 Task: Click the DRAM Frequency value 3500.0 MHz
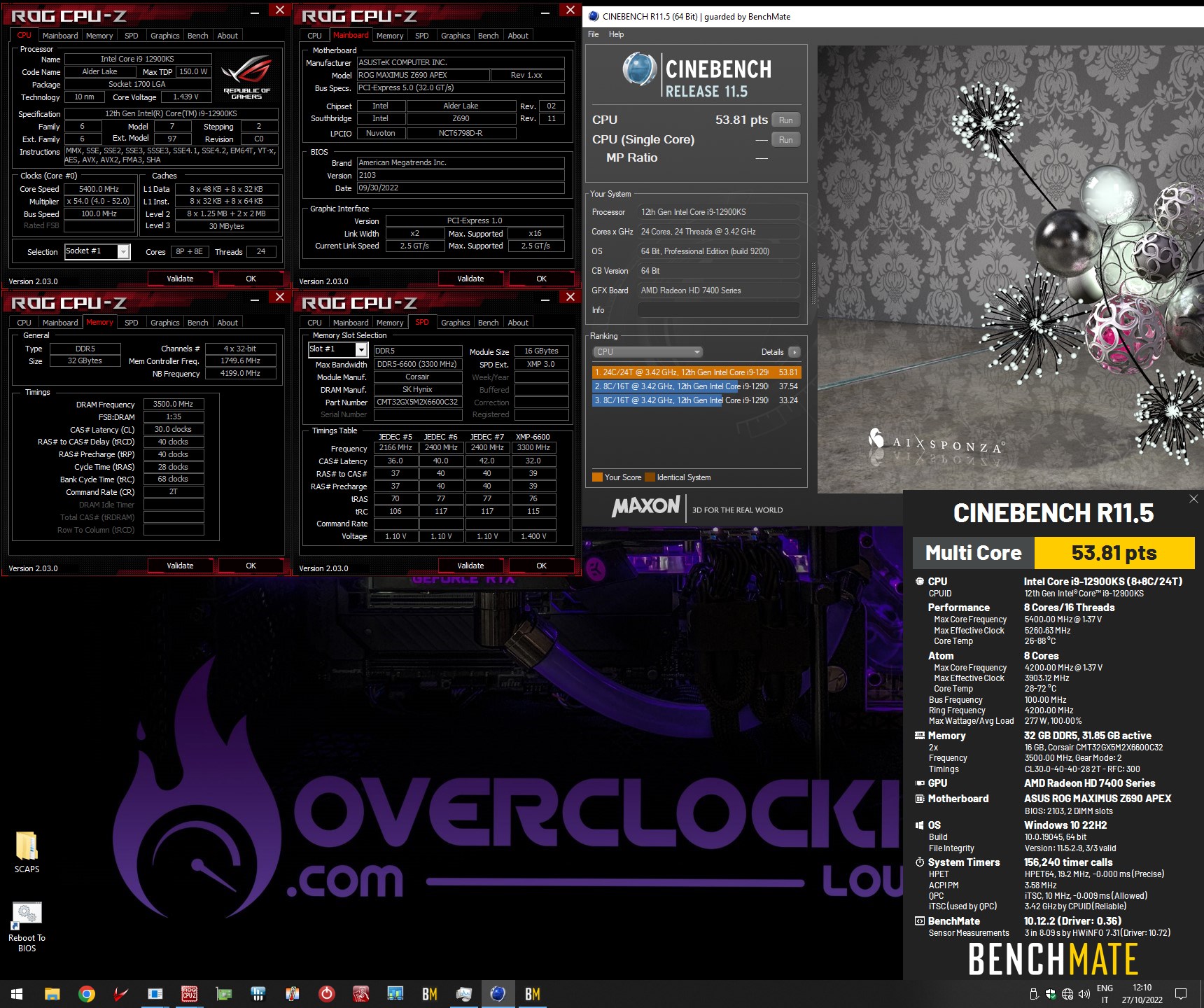click(174, 404)
